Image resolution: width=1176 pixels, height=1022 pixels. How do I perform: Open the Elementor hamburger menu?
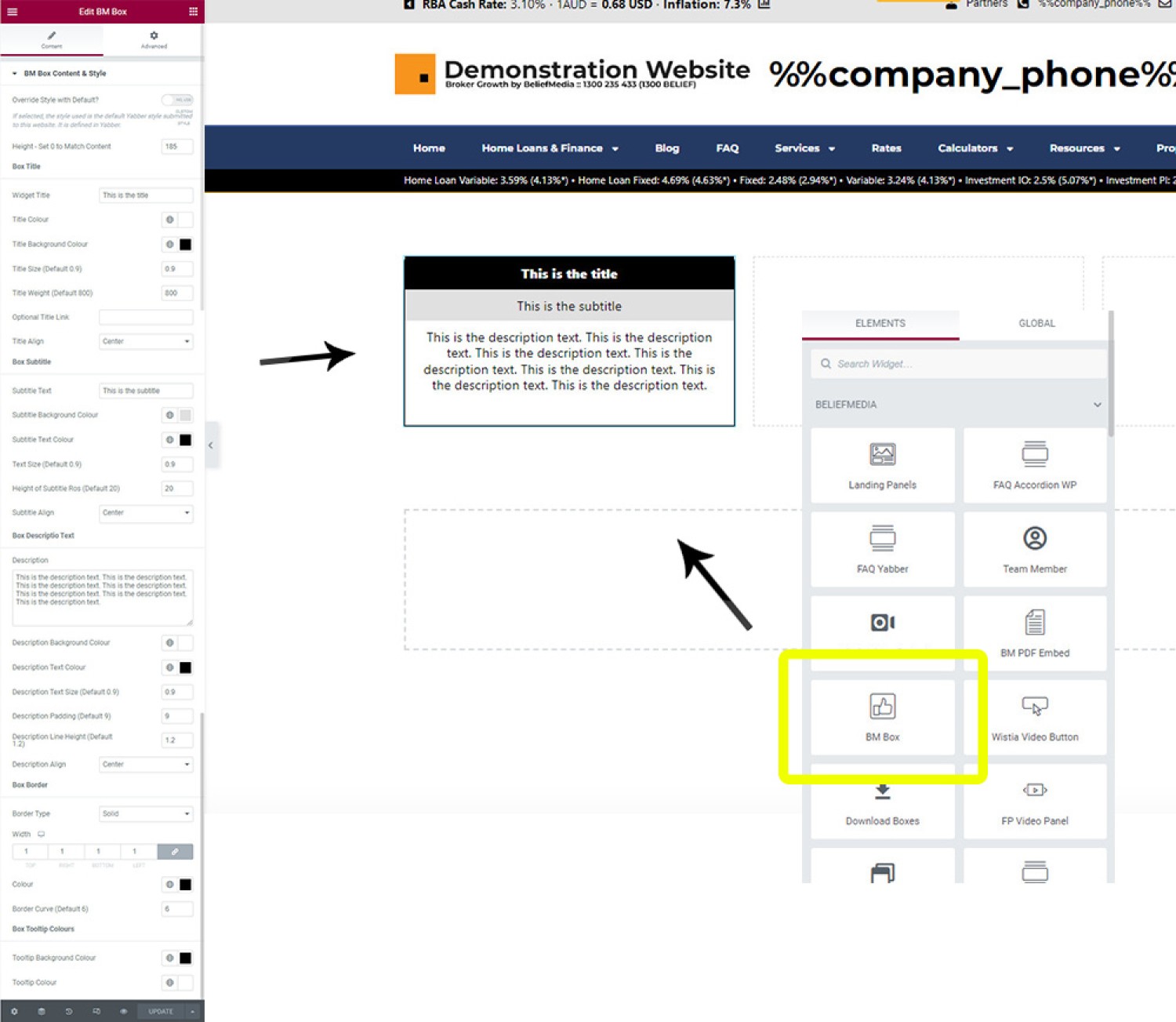pos(12,12)
